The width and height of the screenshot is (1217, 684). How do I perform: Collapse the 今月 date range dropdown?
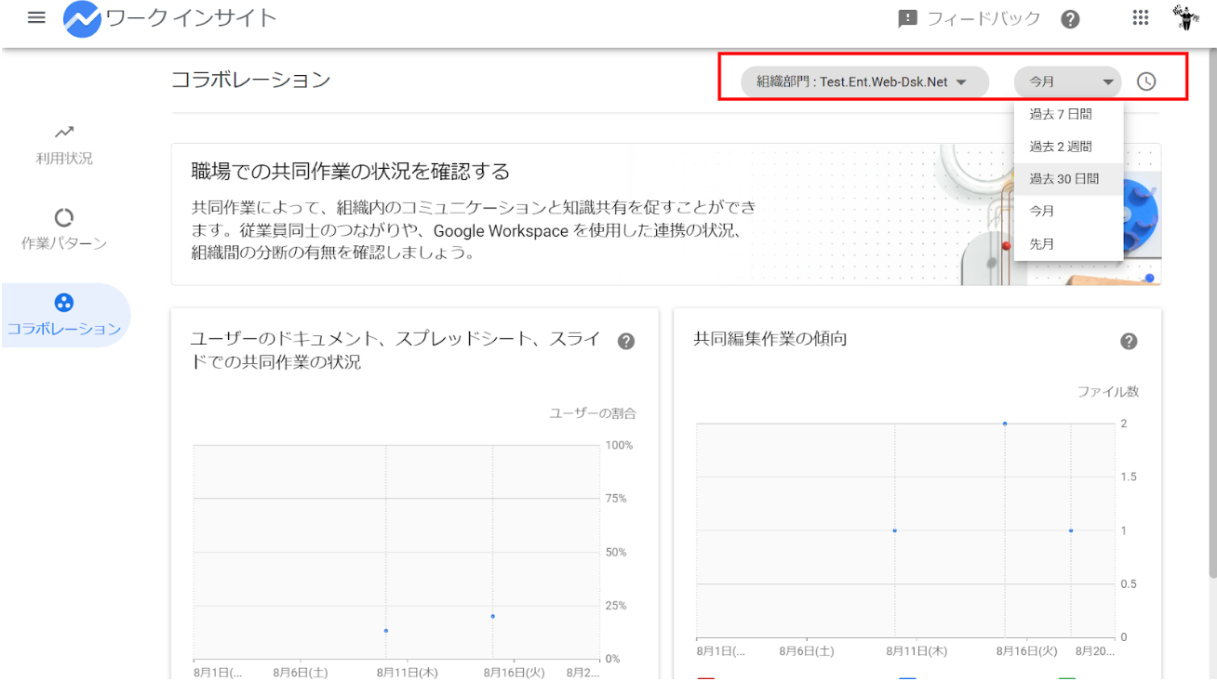point(1067,81)
